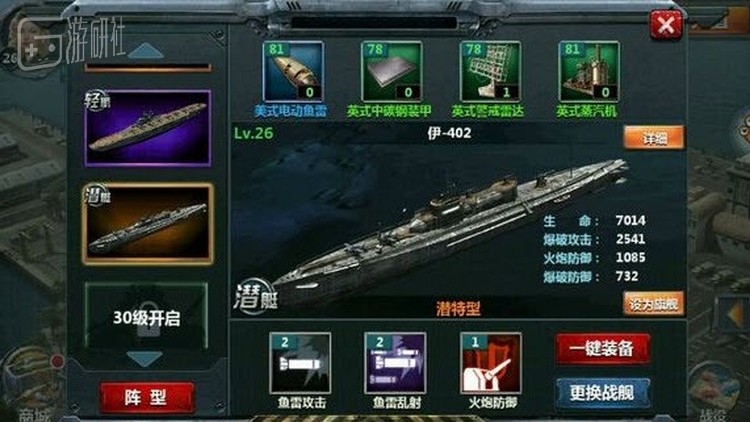Click the orange arrow on right edge

734,315
